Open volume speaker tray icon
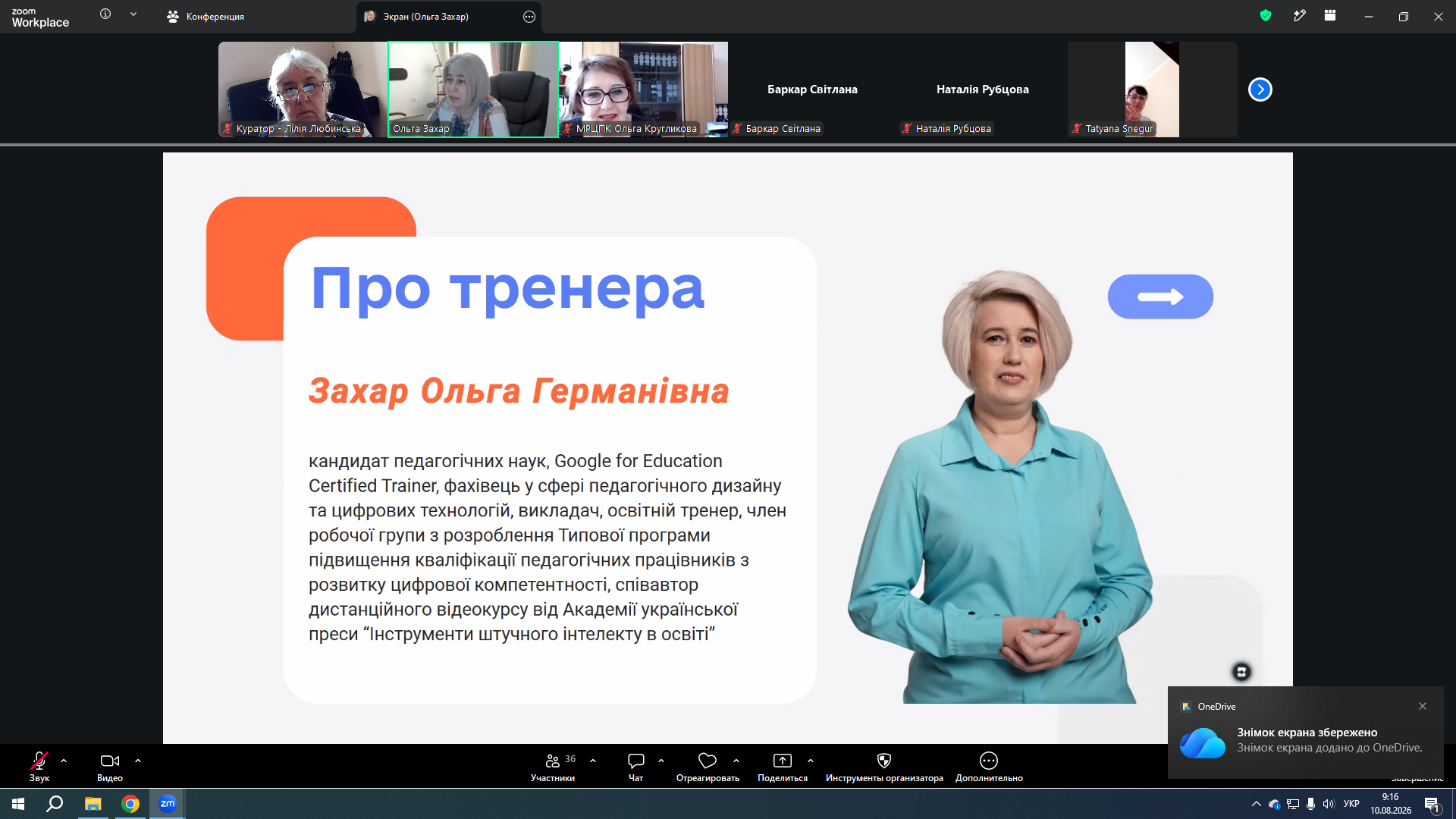 coord(1329,804)
